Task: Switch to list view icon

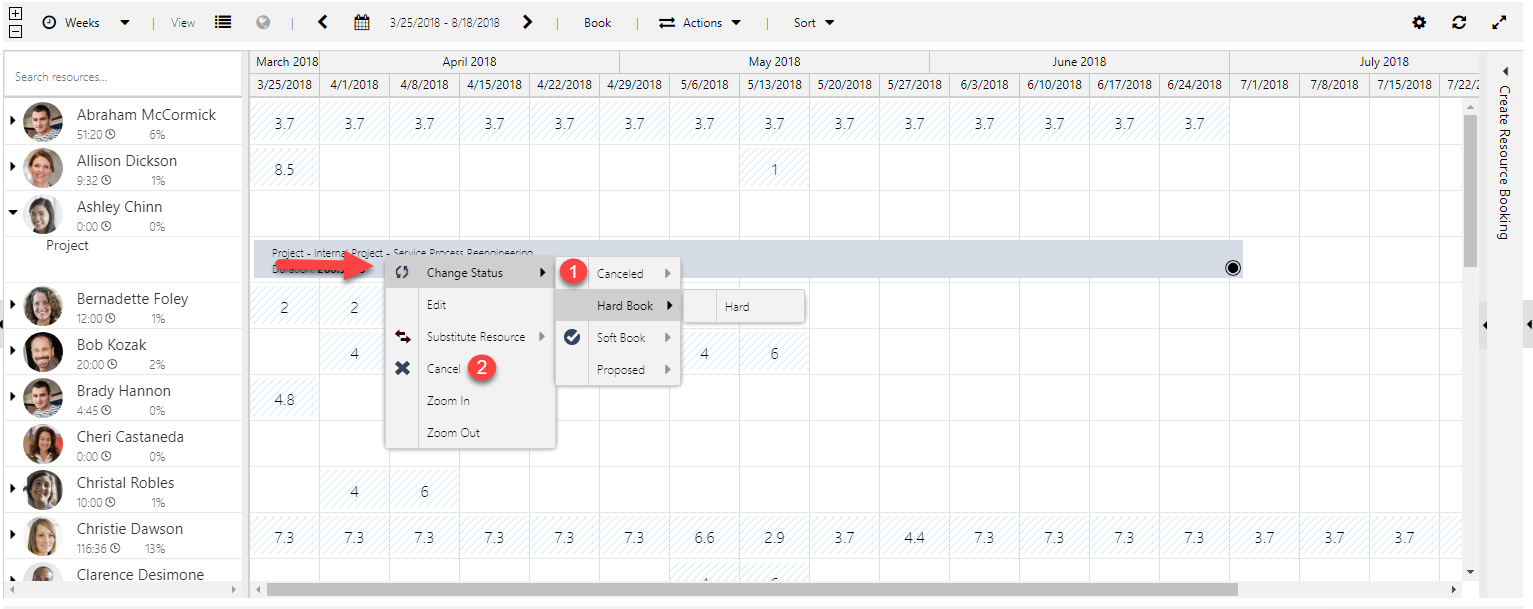Action: (x=223, y=22)
